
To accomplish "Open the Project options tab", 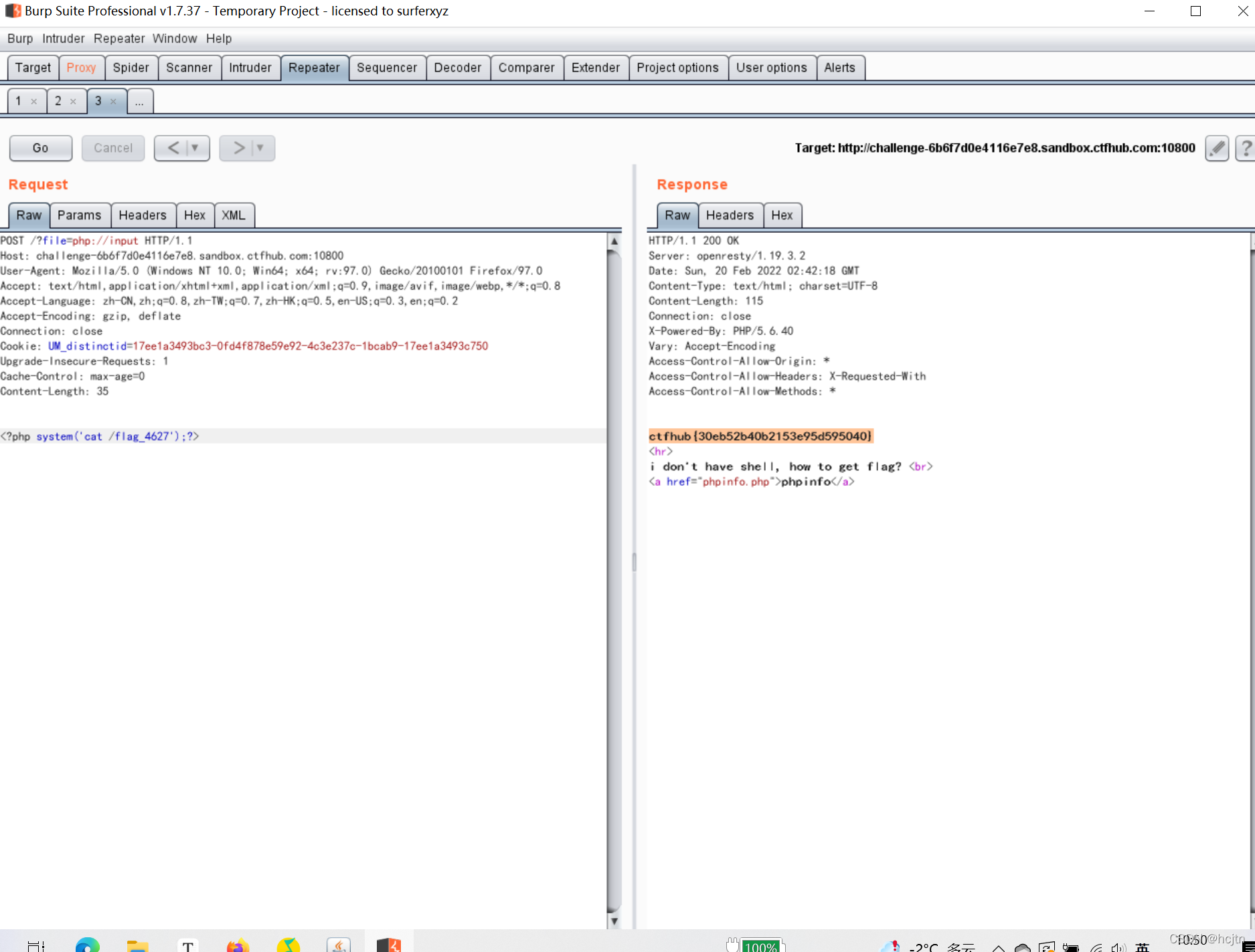I will coord(677,68).
